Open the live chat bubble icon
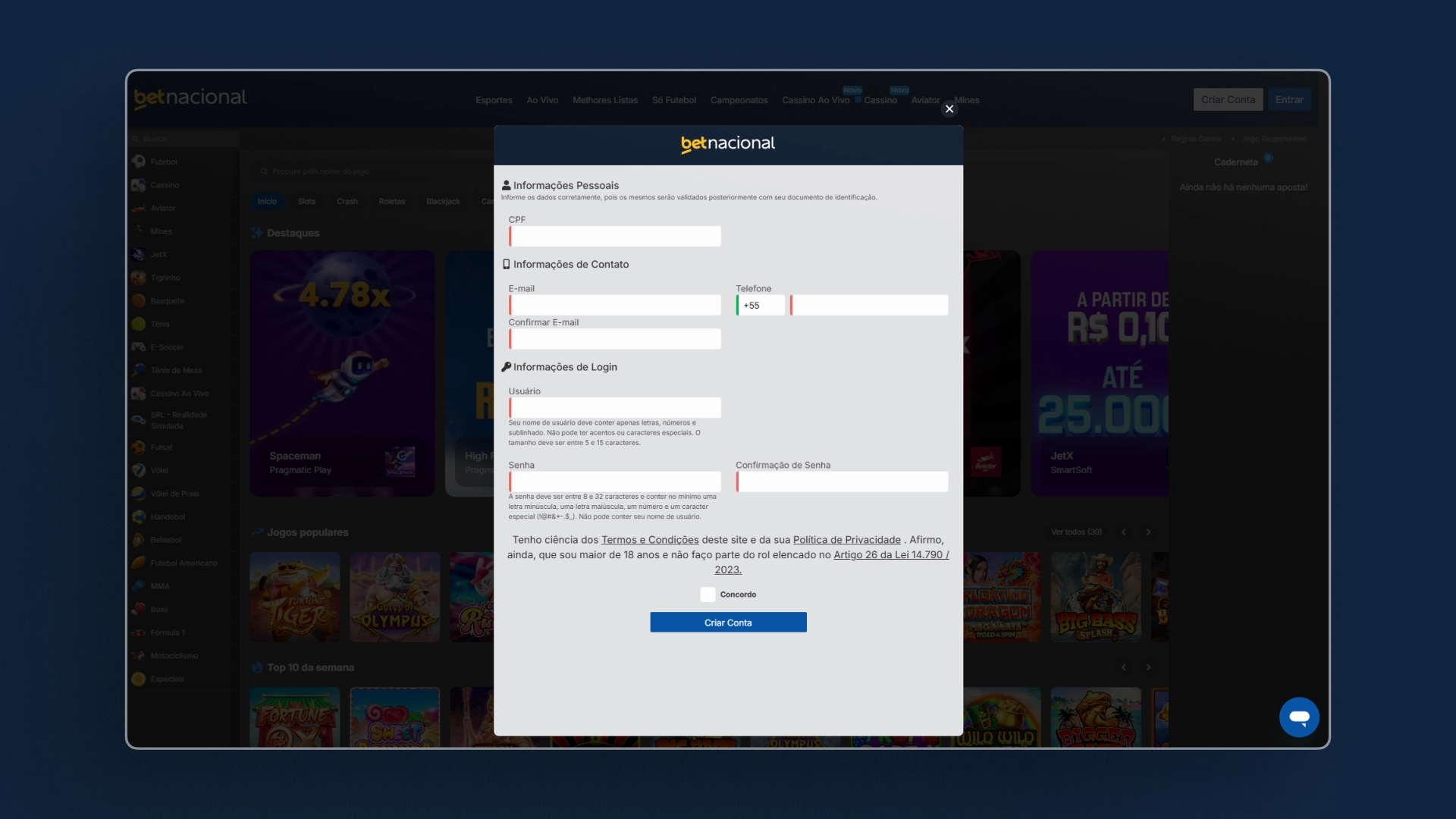This screenshot has height=819, width=1456. pyautogui.click(x=1299, y=717)
